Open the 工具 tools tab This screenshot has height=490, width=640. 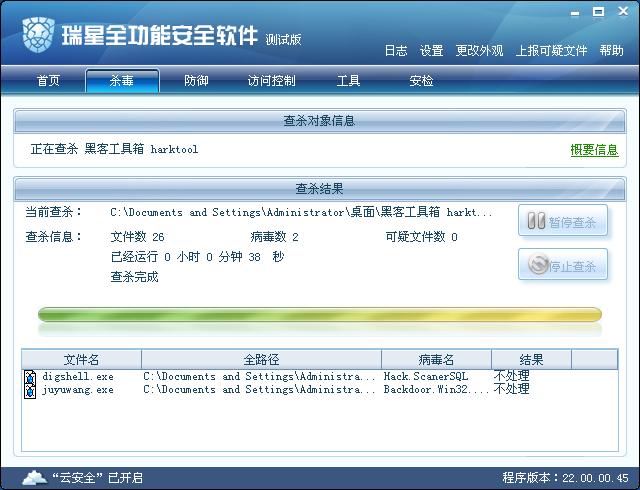[348, 80]
